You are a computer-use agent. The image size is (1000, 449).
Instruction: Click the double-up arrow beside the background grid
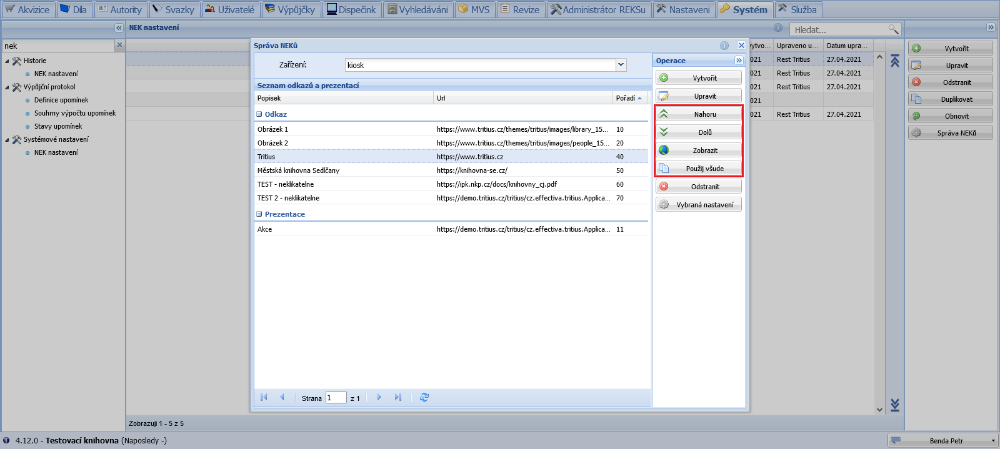click(x=895, y=61)
